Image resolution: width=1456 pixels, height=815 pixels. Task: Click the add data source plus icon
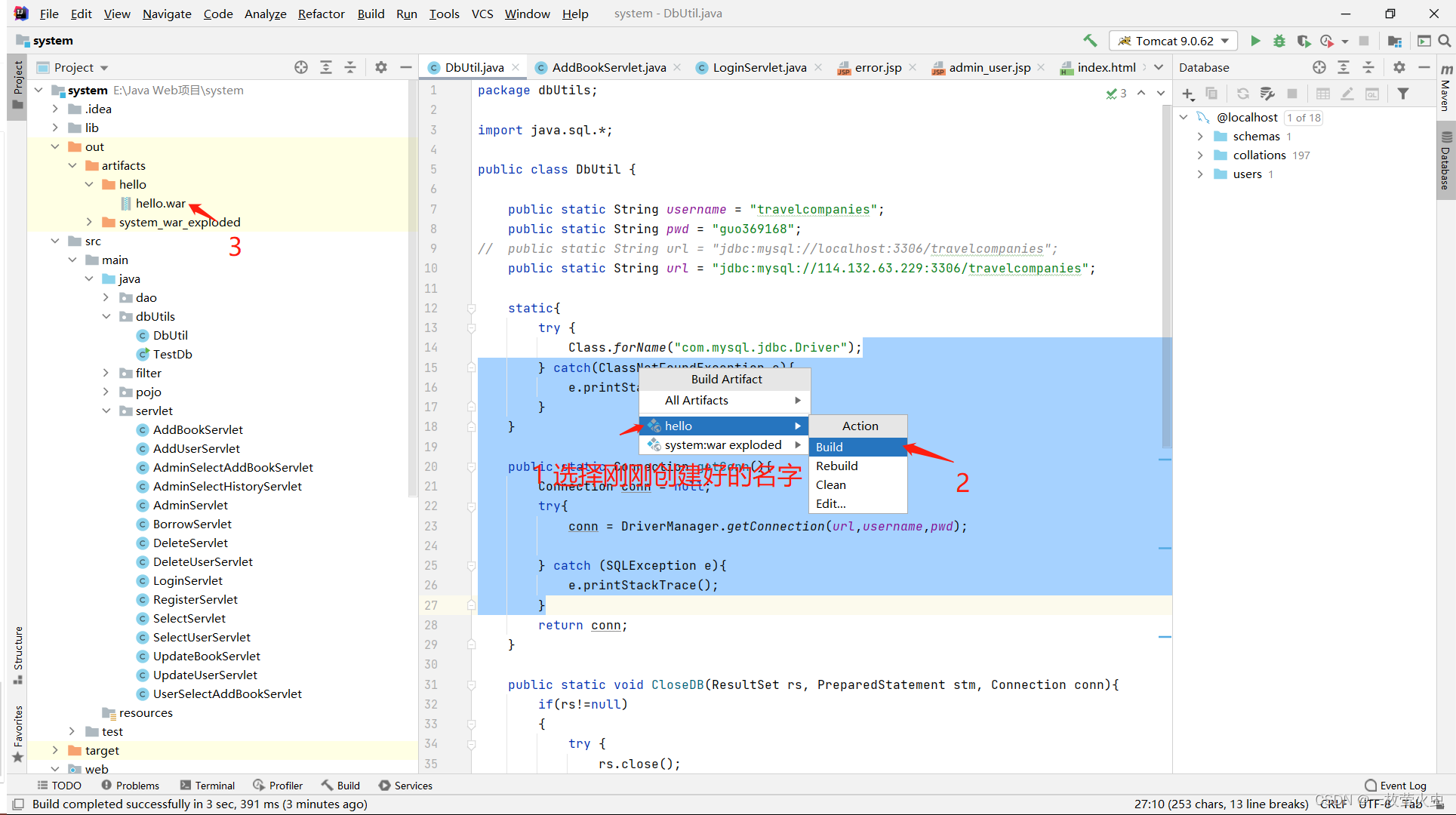click(1188, 94)
